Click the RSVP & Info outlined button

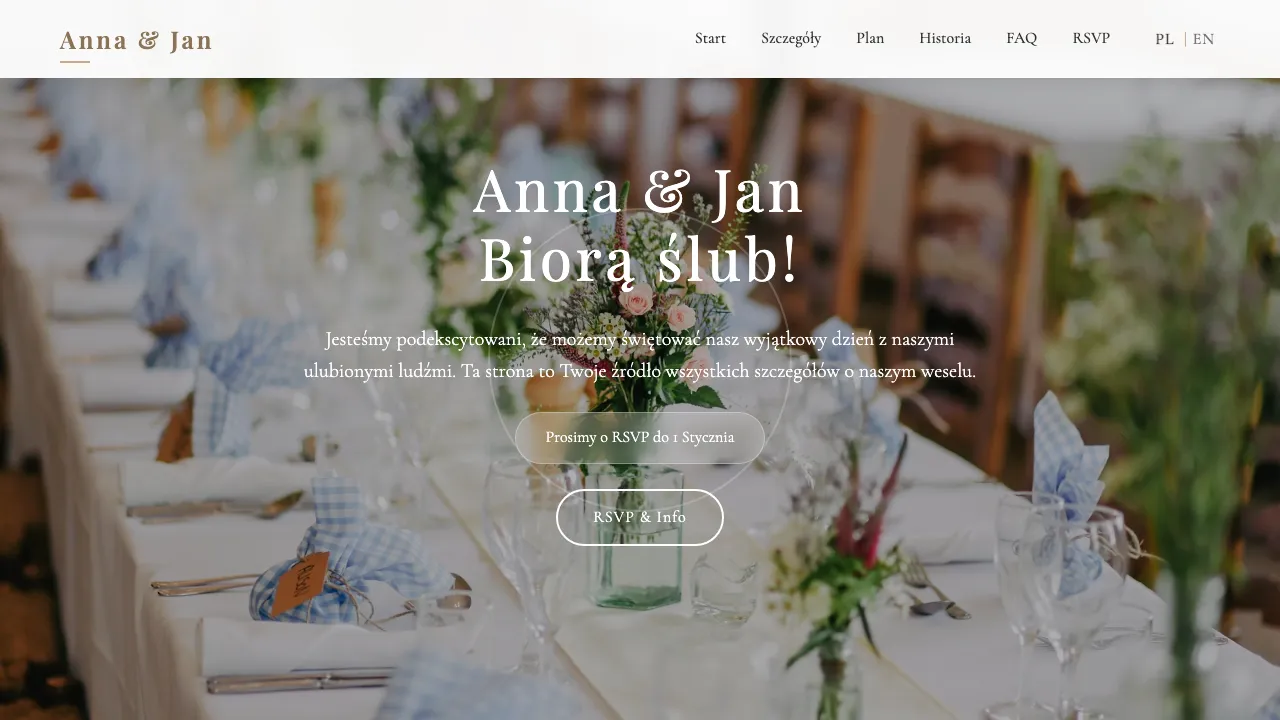pos(640,517)
